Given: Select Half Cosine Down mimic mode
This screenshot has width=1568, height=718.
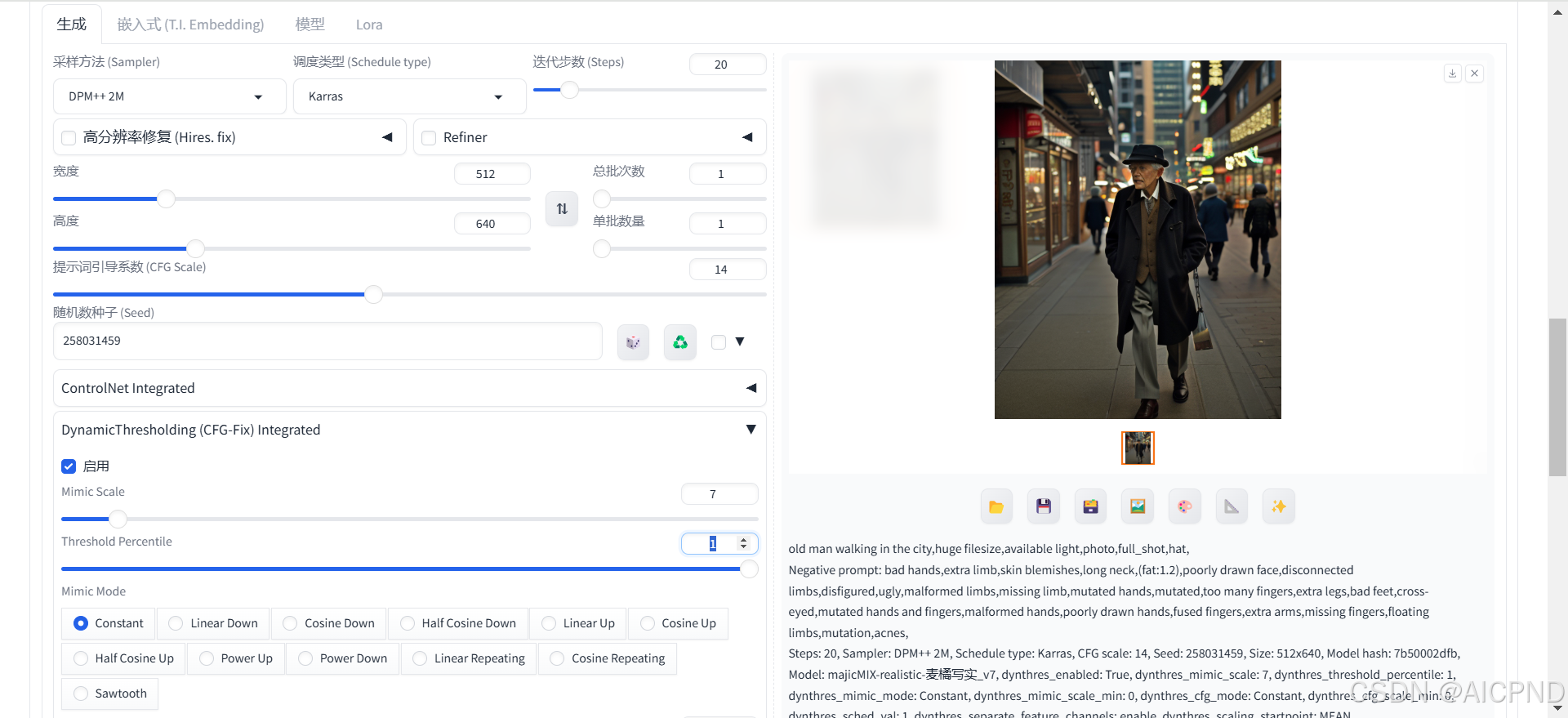Looking at the screenshot, I should [458, 623].
